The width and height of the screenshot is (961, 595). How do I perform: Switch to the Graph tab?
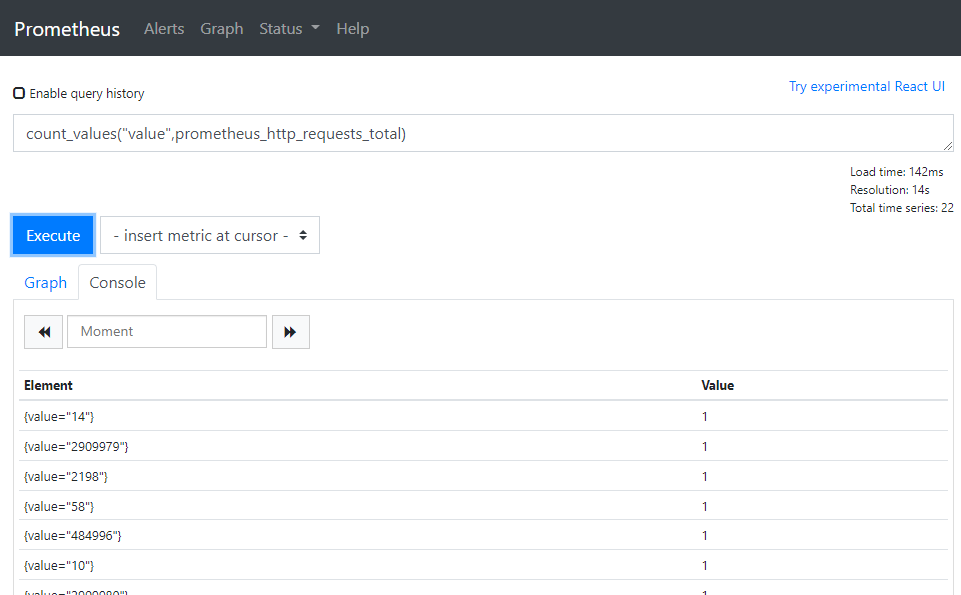point(46,283)
